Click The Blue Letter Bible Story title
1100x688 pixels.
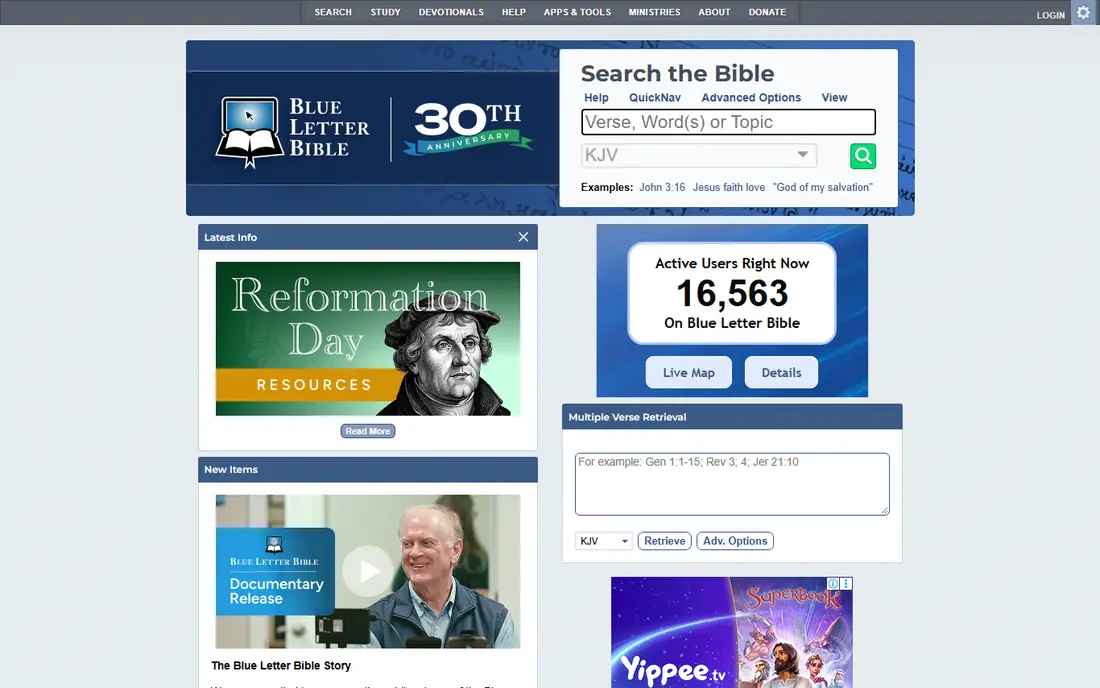(x=281, y=666)
